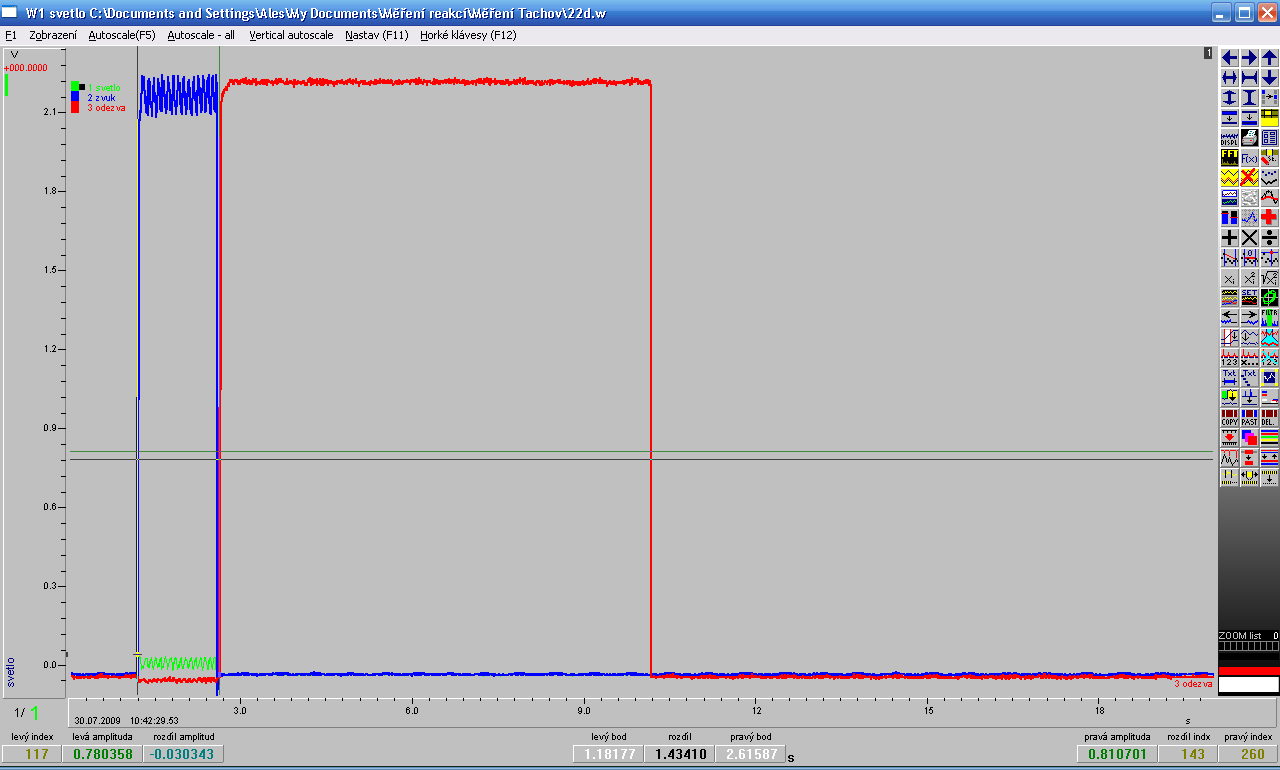
Task: Click the square root of Xi squared icon
Action: (1269, 279)
